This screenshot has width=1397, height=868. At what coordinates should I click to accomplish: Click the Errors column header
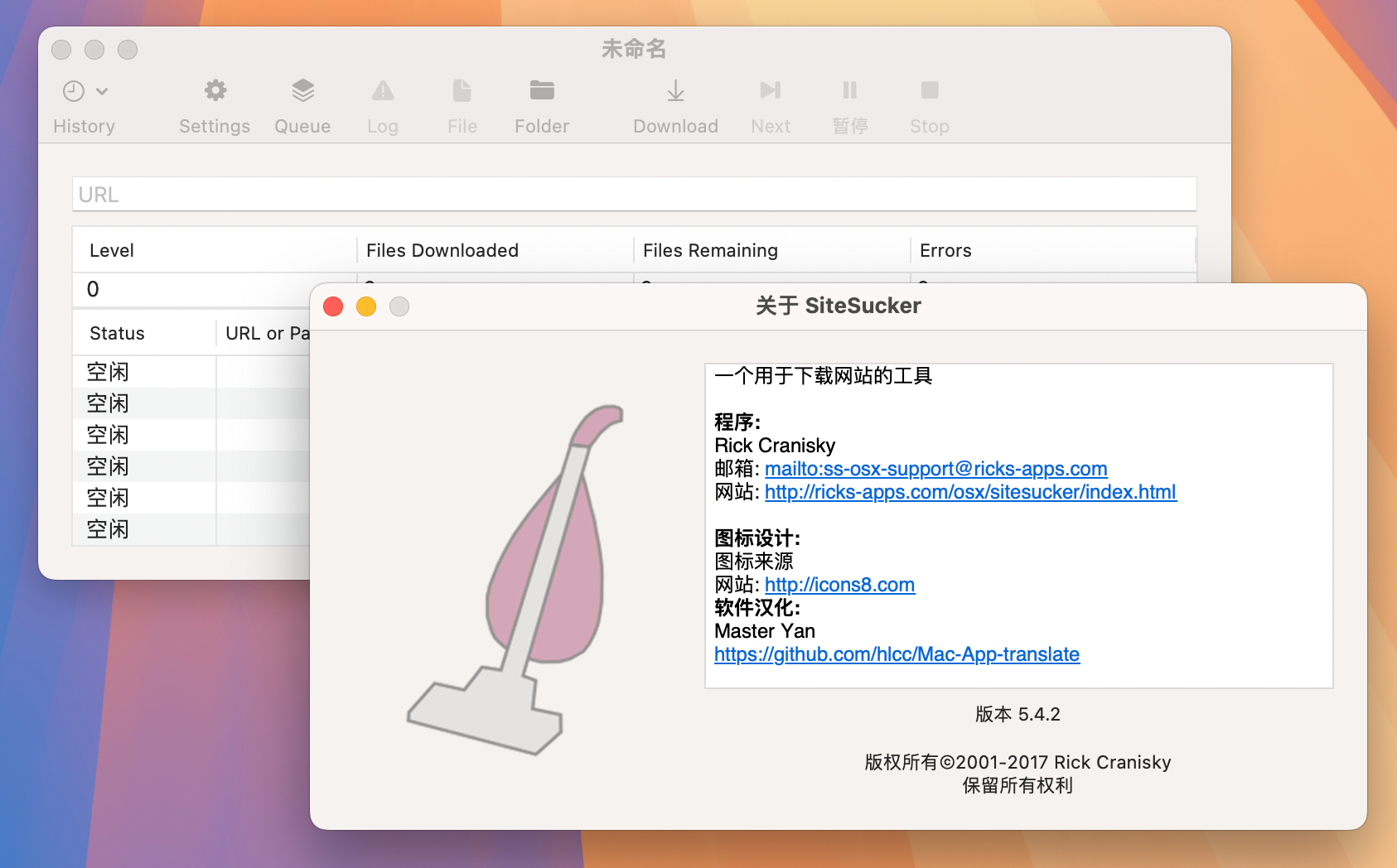(1053, 250)
